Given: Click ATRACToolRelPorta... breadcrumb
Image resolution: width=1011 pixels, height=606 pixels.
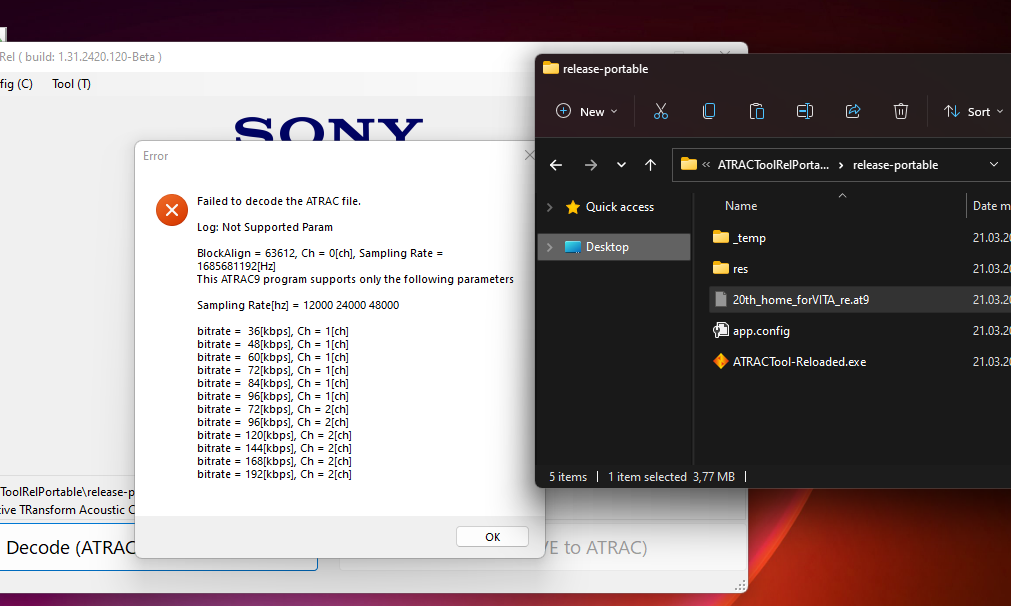Looking at the screenshot, I should 773,165.
